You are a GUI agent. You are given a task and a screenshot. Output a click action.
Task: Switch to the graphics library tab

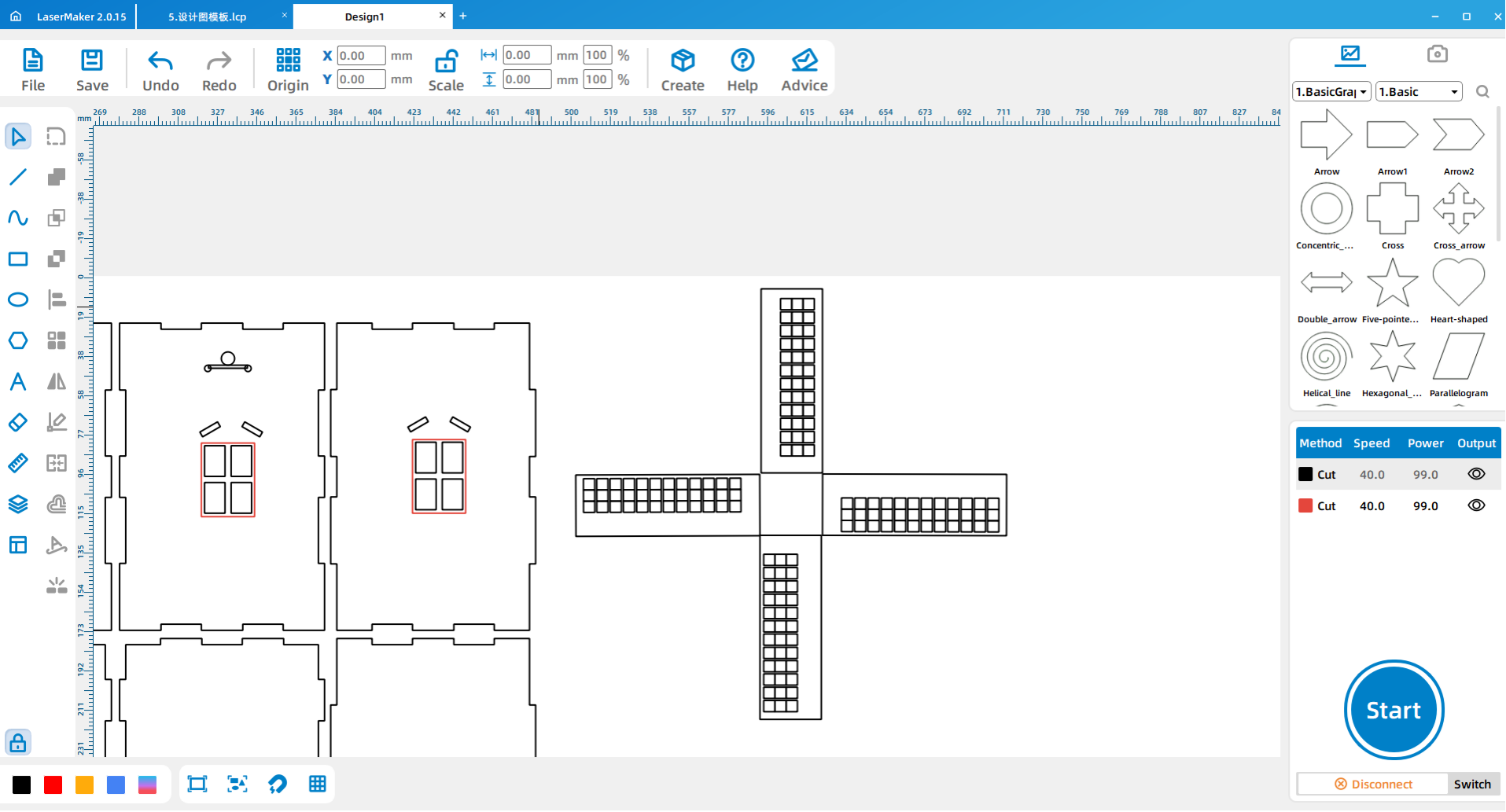coord(1350,54)
